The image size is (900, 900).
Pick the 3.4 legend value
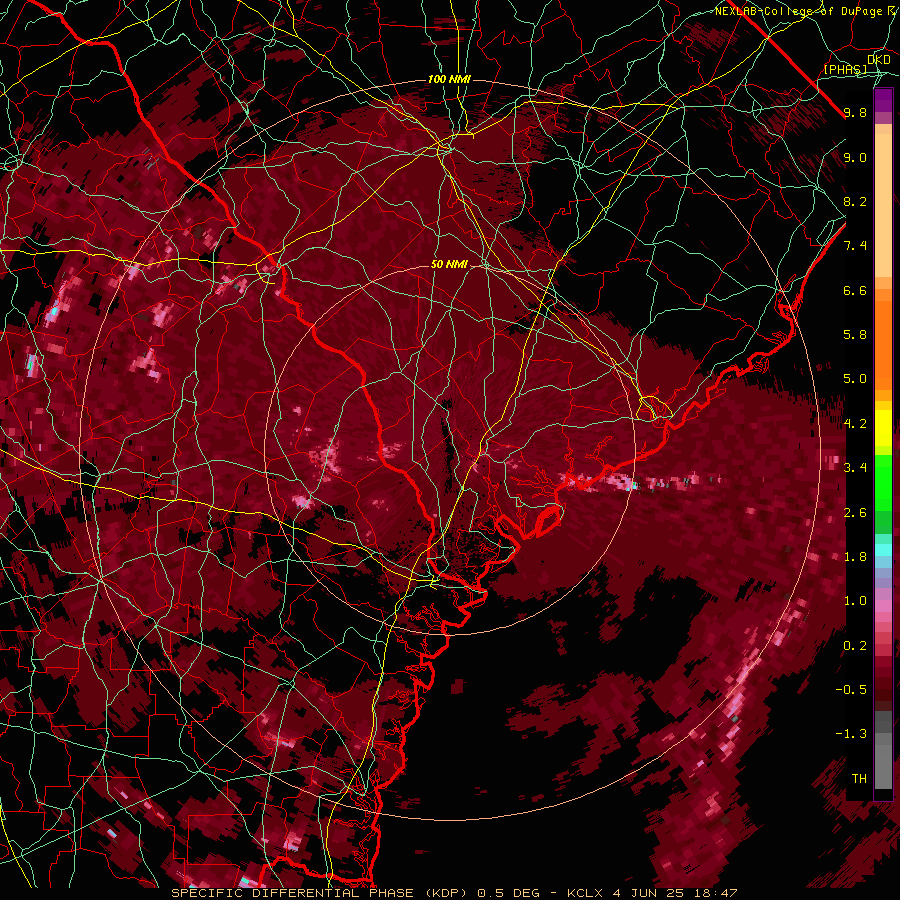(855, 468)
